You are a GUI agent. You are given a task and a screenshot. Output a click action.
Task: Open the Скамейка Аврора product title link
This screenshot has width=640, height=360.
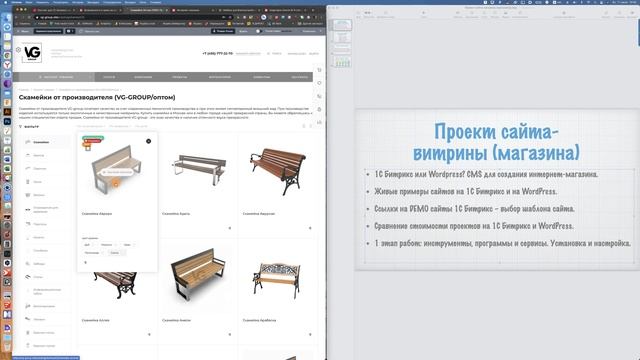97,213
